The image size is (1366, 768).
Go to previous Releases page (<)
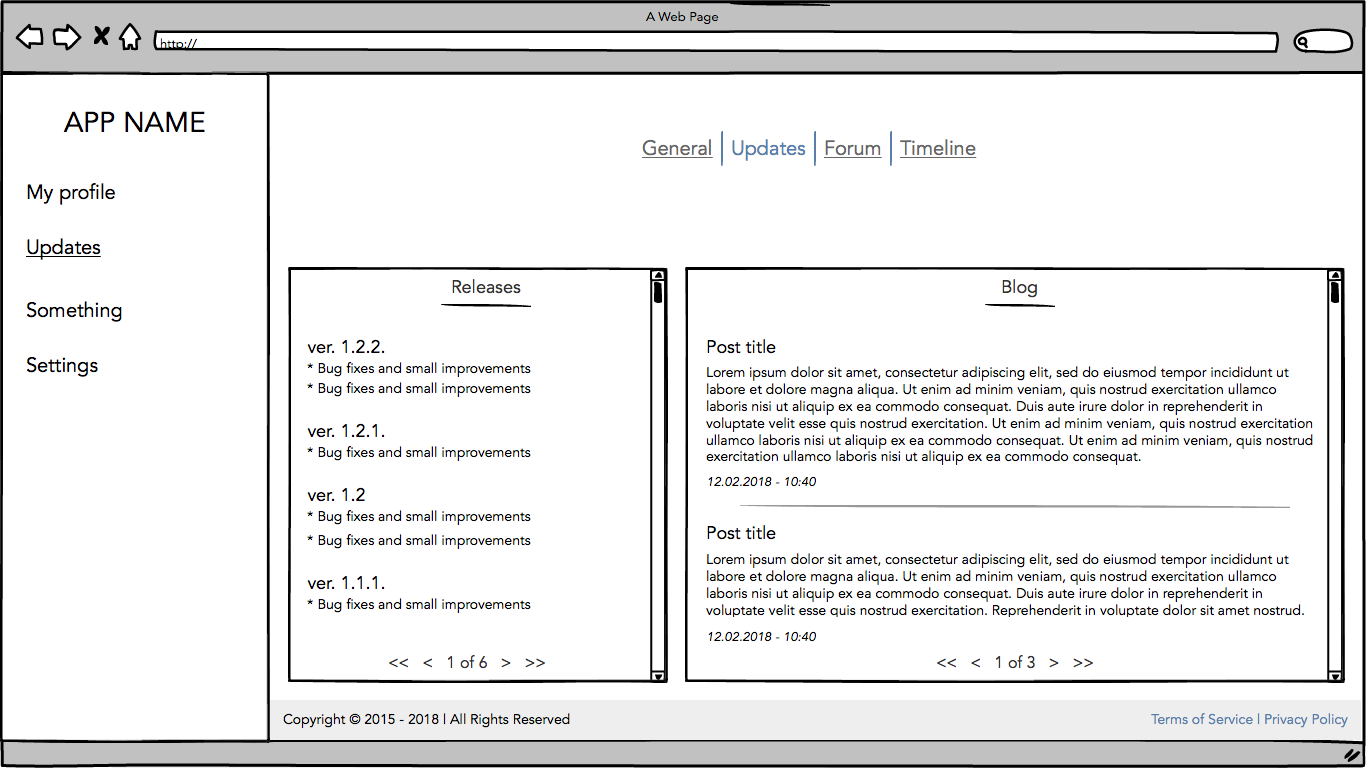[428, 662]
